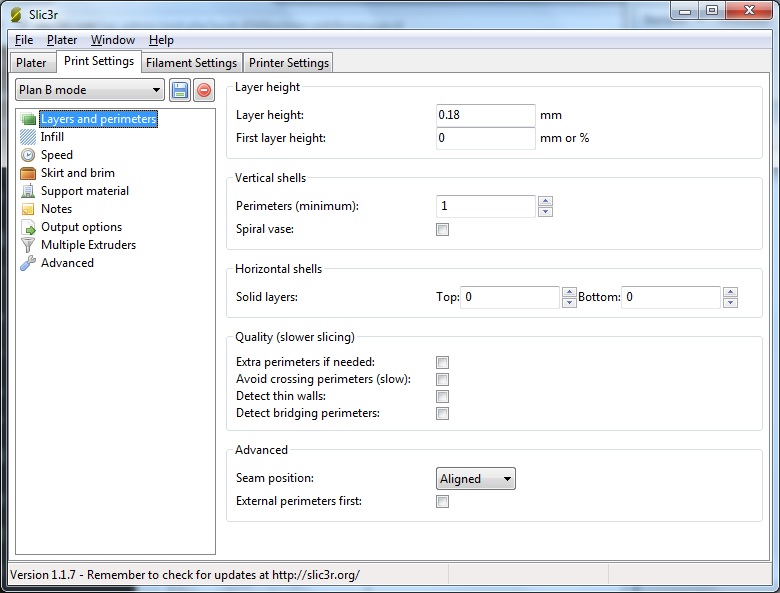Screen dimensions: 780x593
Task: Switch to Filament Settings tab
Action: point(192,63)
